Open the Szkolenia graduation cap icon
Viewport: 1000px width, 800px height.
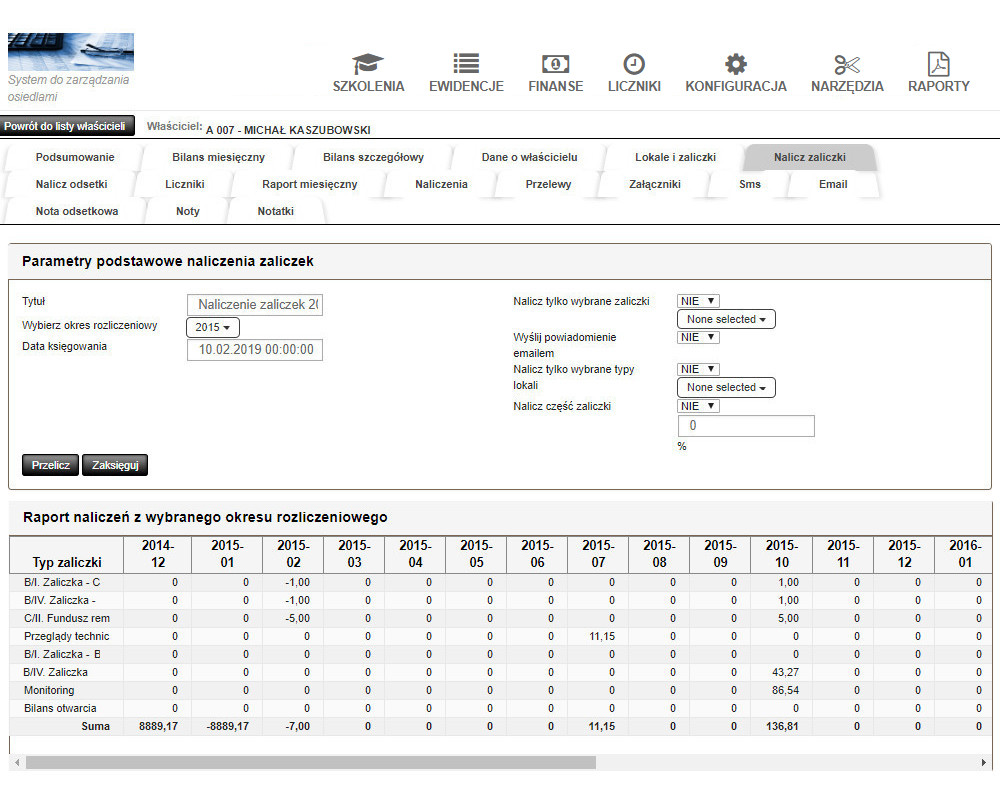click(368, 64)
